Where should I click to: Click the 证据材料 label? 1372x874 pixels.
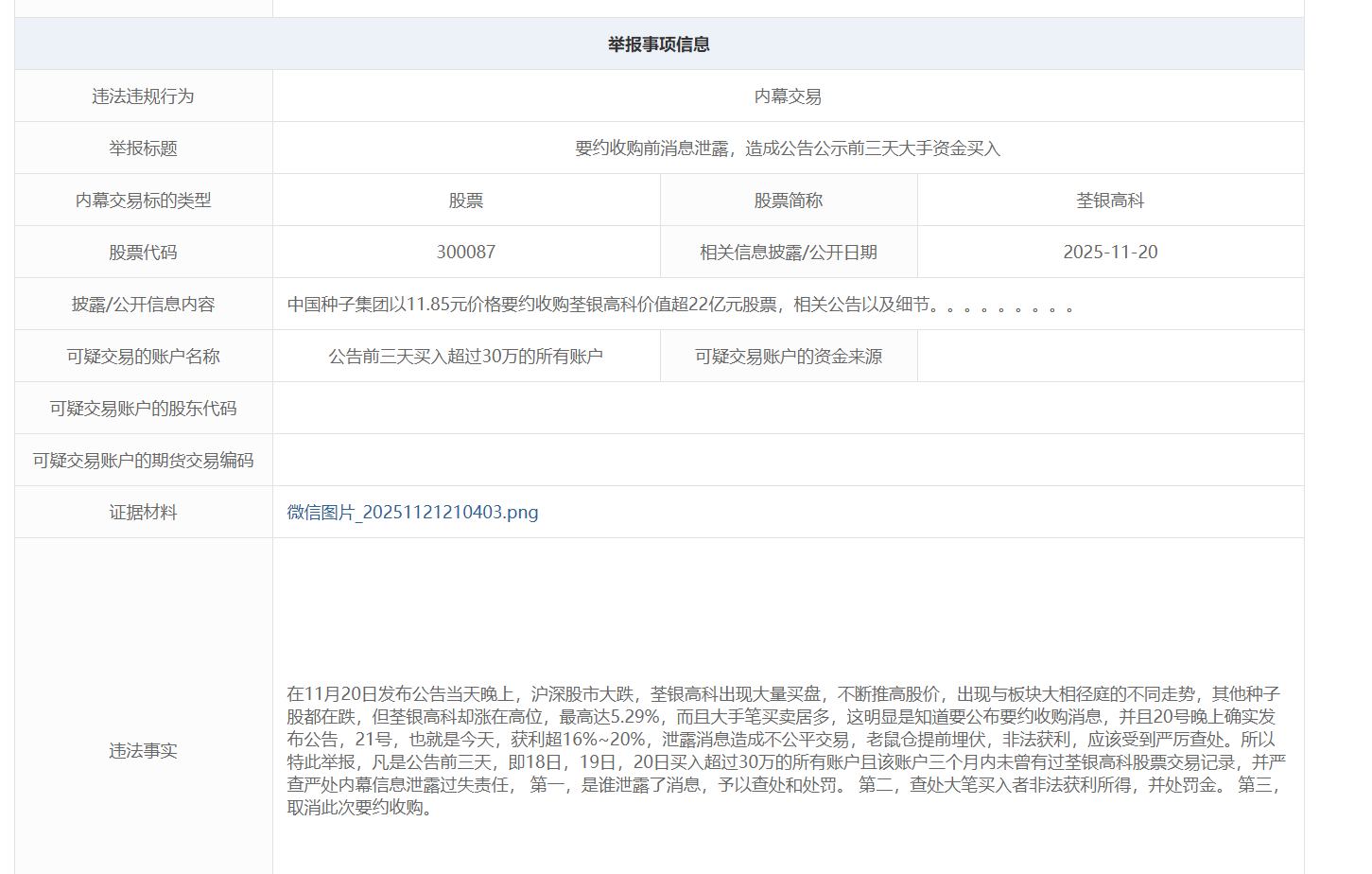[x=144, y=513]
